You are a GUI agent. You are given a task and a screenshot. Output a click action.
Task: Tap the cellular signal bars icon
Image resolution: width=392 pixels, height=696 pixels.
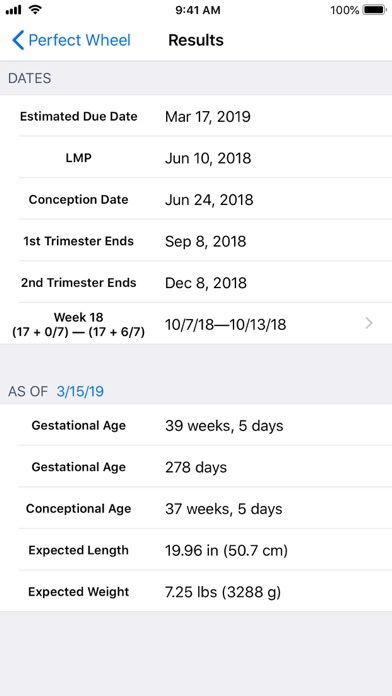pyautogui.click(x=13, y=10)
